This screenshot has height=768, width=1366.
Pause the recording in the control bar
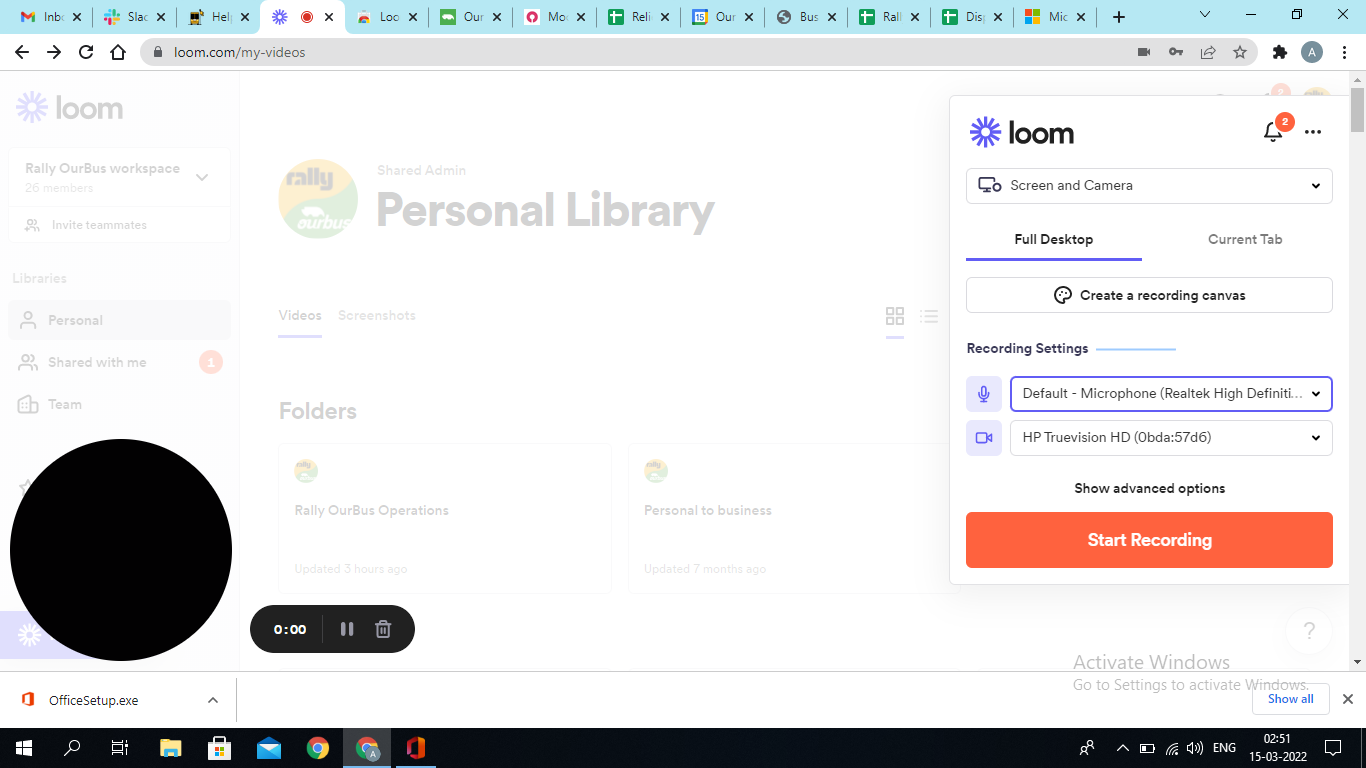347,629
